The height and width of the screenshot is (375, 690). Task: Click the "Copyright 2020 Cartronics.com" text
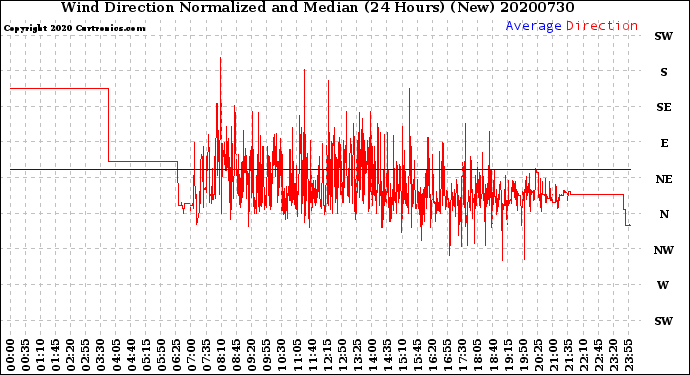(x=75, y=28)
